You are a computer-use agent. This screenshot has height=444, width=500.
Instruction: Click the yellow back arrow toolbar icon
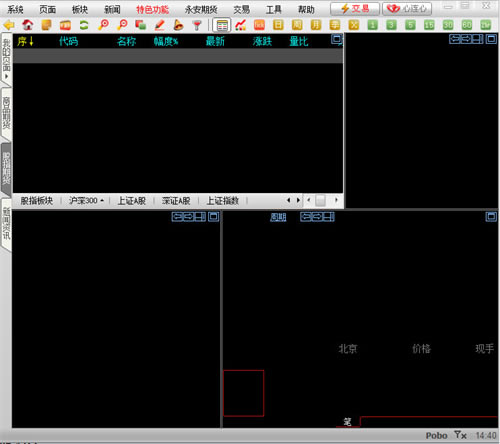click(9, 25)
